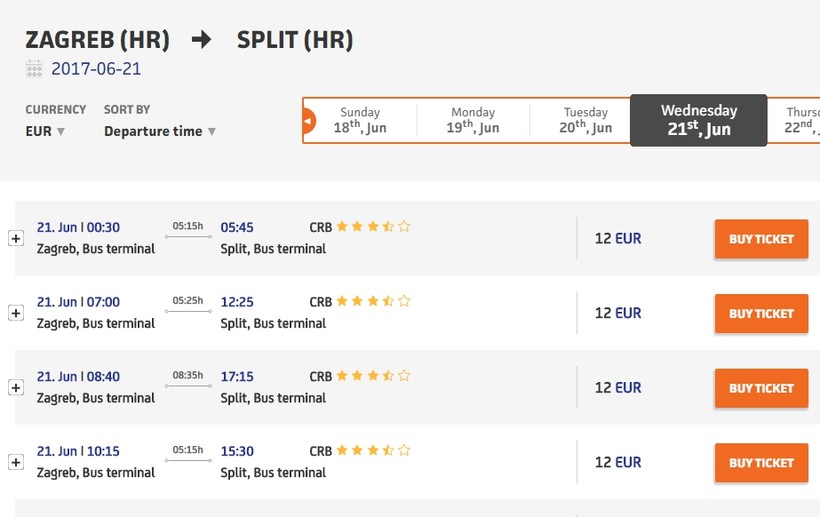The image size is (820, 517).
Task: Buy ticket for the 00:30 bus
Action: tap(761, 239)
